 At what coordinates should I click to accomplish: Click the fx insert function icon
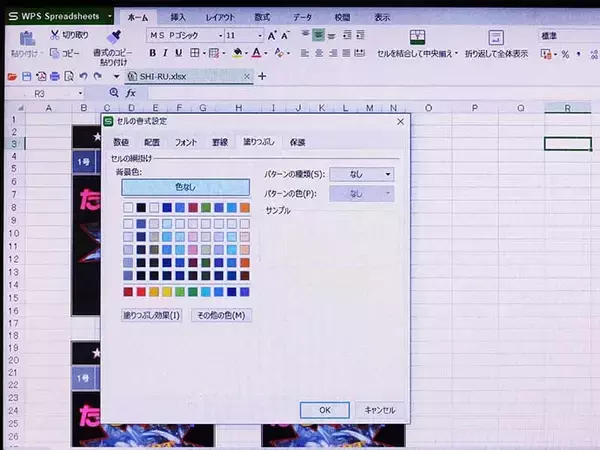click(x=130, y=93)
